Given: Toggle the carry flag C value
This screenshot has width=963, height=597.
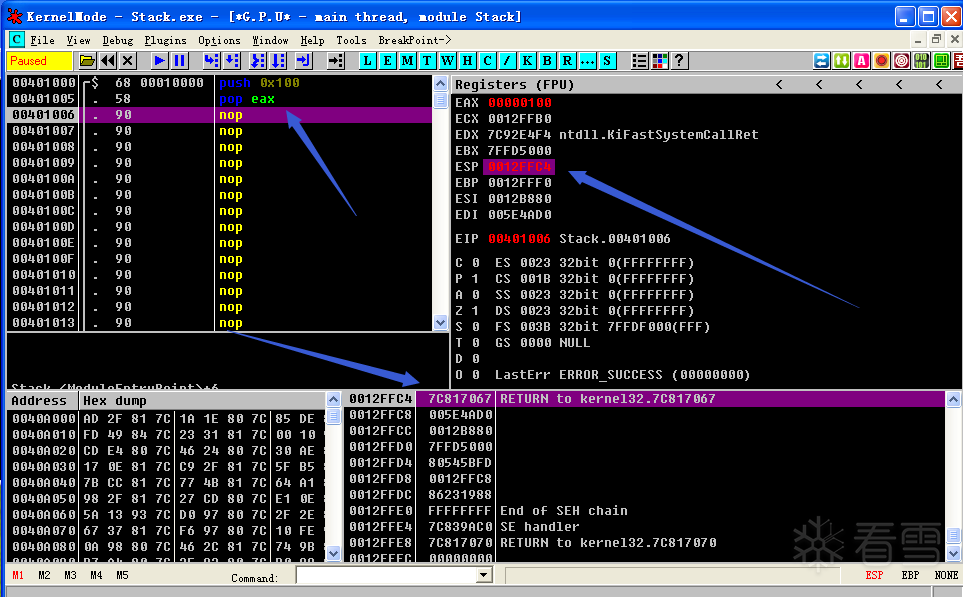Looking at the screenshot, I should click(x=475, y=263).
